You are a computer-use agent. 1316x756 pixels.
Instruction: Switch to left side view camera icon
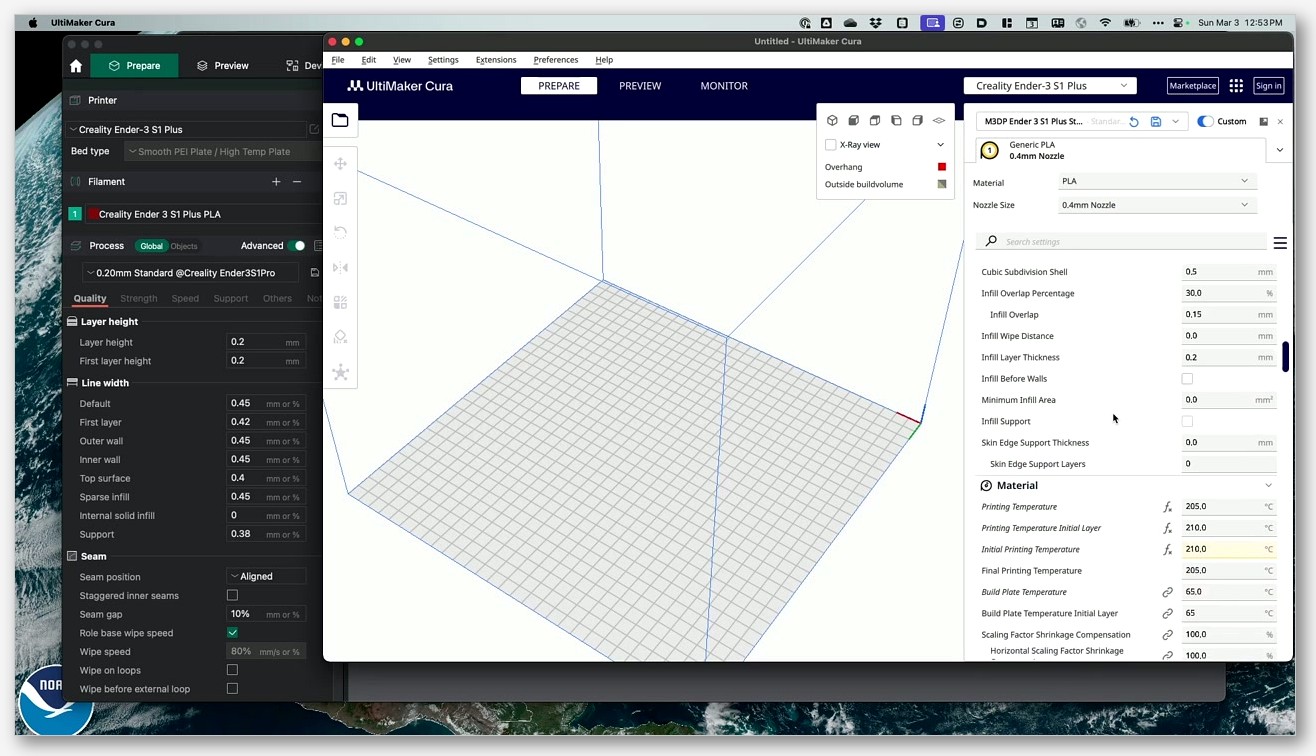[896, 120]
